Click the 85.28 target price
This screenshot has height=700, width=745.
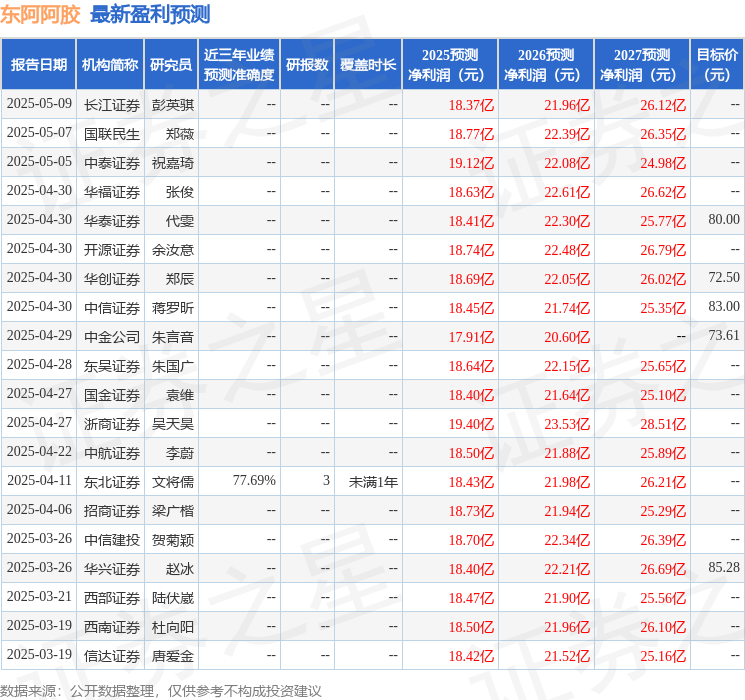(x=724, y=567)
